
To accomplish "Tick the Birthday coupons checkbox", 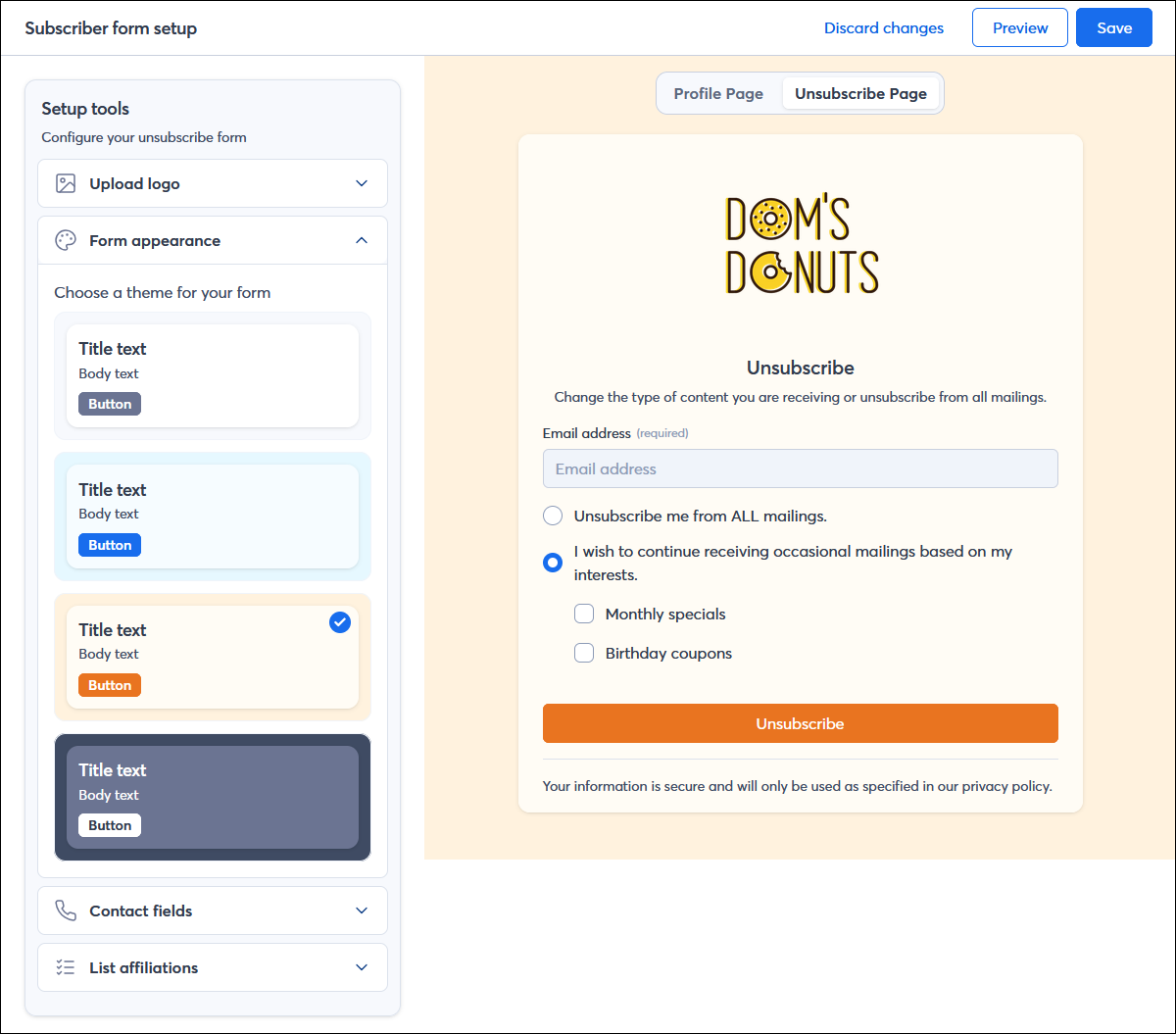I will coord(584,653).
